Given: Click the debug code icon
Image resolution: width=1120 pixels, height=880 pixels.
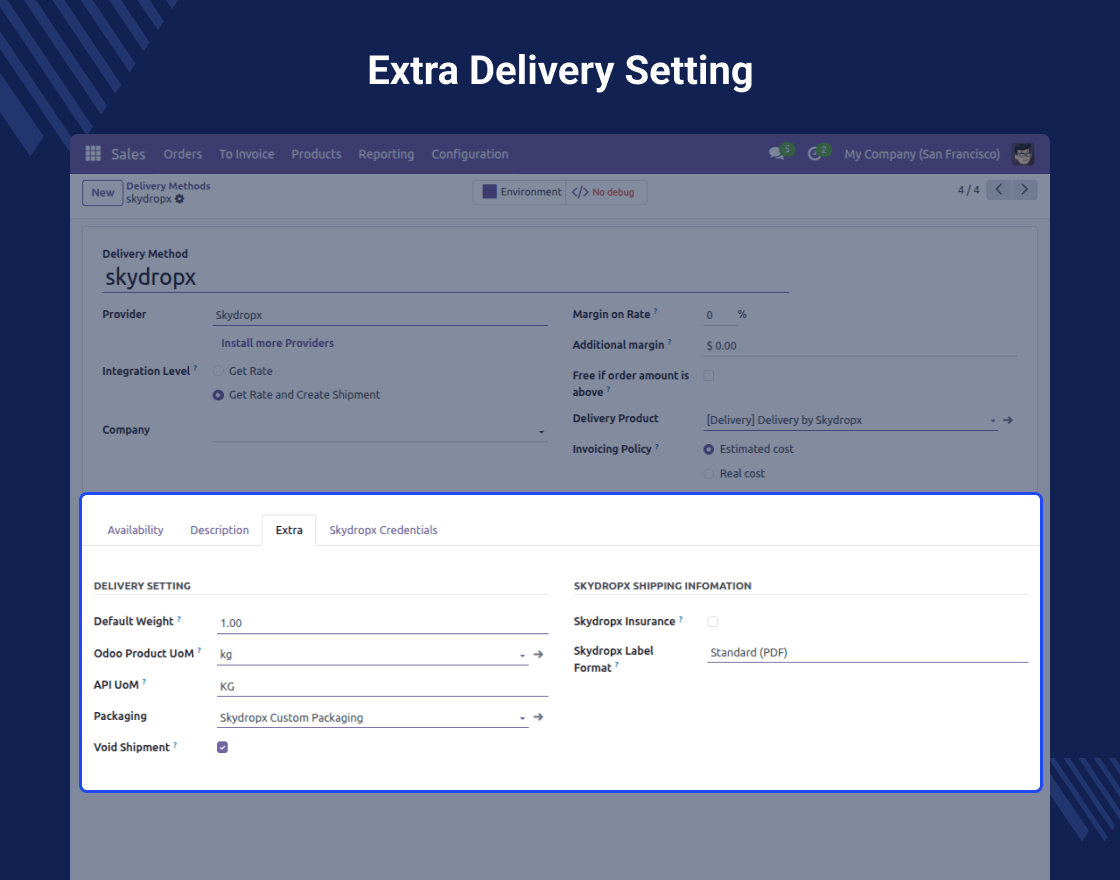Looking at the screenshot, I should click(580, 192).
